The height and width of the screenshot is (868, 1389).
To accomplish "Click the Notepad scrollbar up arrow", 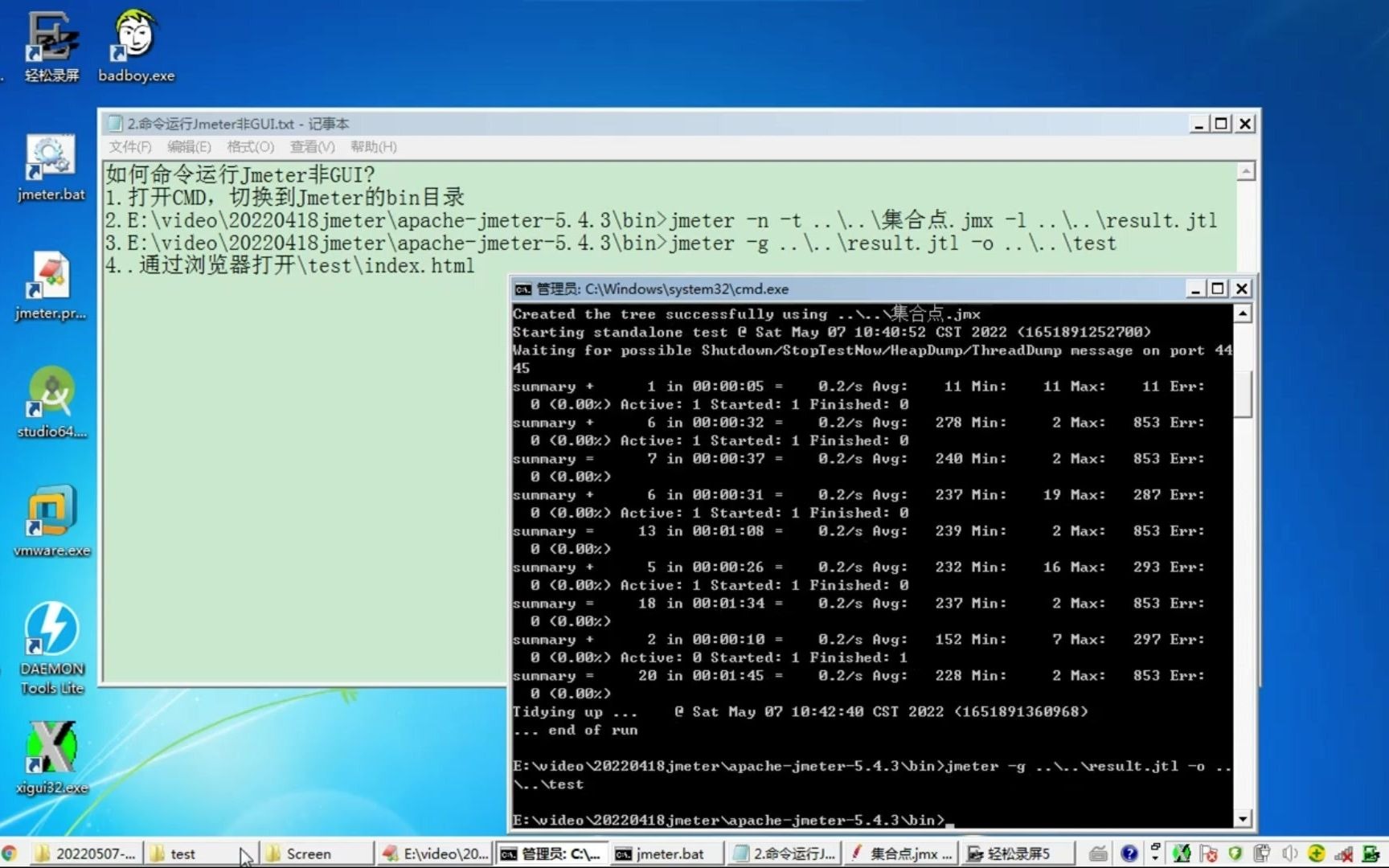I will click(x=1246, y=171).
